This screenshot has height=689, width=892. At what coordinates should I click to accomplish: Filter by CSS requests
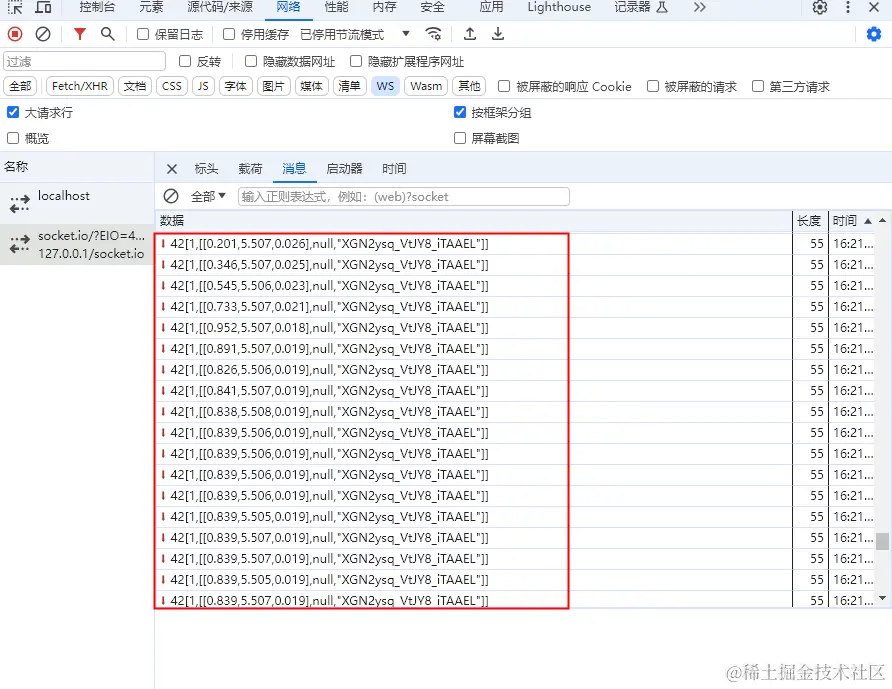(x=172, y=86)
